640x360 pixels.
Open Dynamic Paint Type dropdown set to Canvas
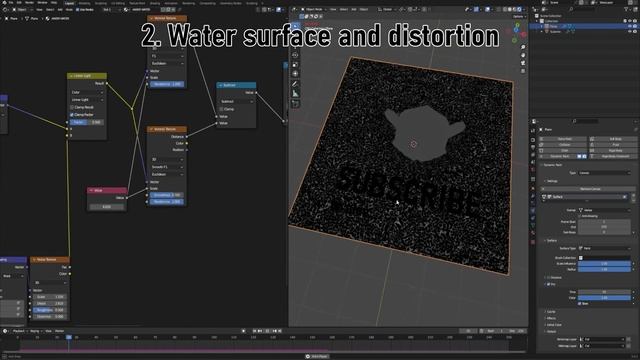603,173
